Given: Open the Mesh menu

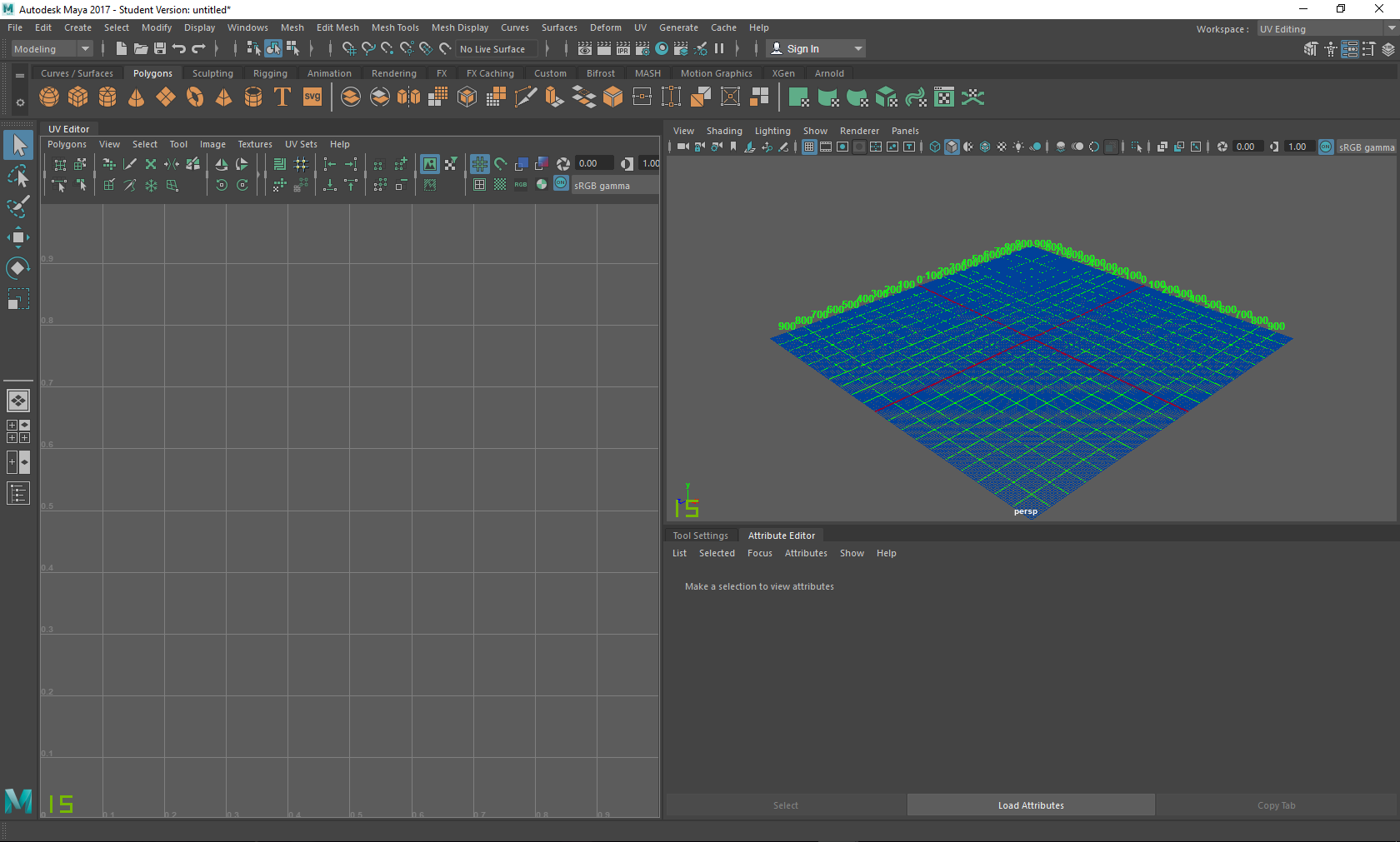Looking at the screenshot, I should (292, 27).
